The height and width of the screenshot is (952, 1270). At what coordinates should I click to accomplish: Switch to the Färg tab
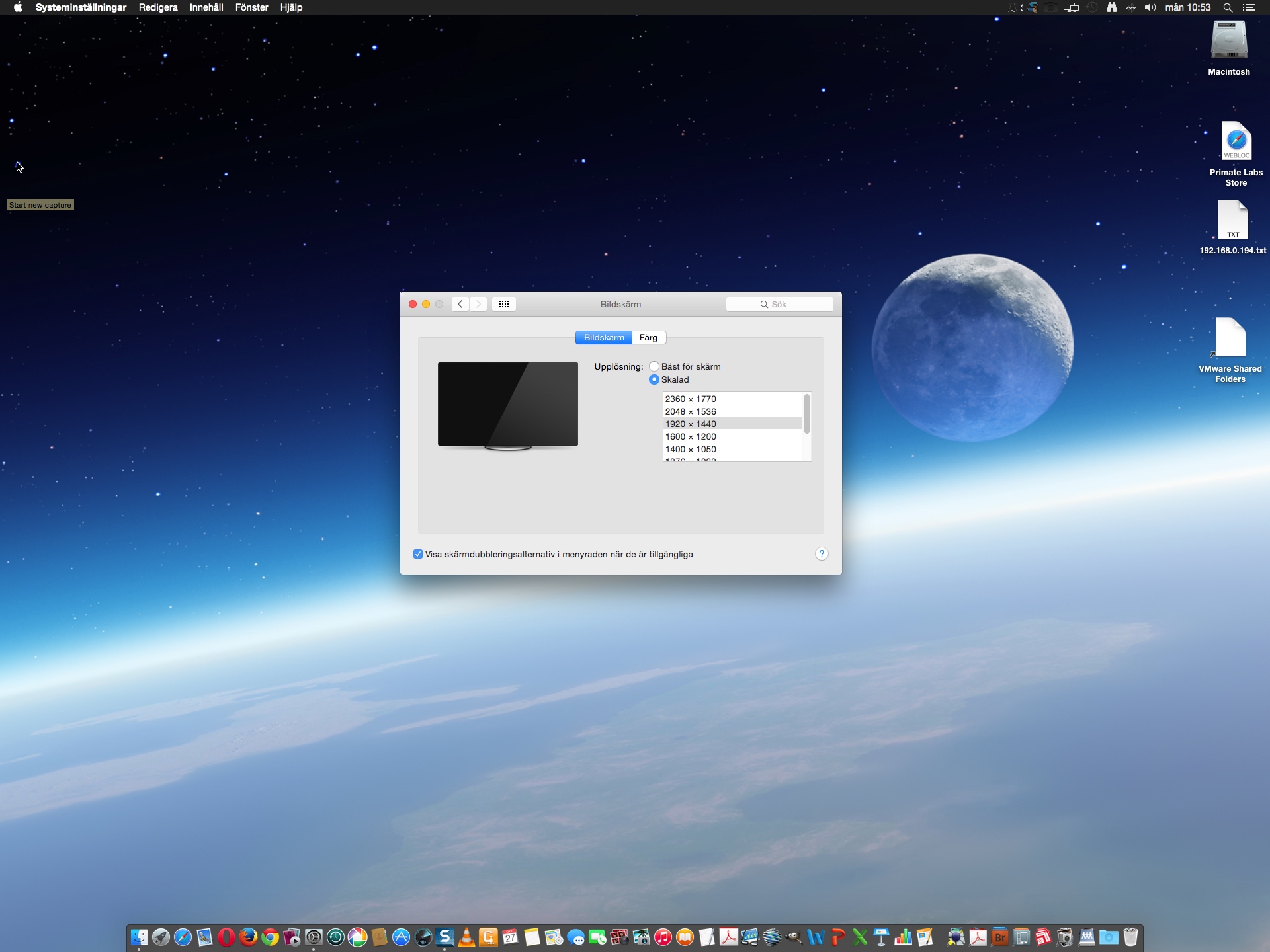click(648, 337)
